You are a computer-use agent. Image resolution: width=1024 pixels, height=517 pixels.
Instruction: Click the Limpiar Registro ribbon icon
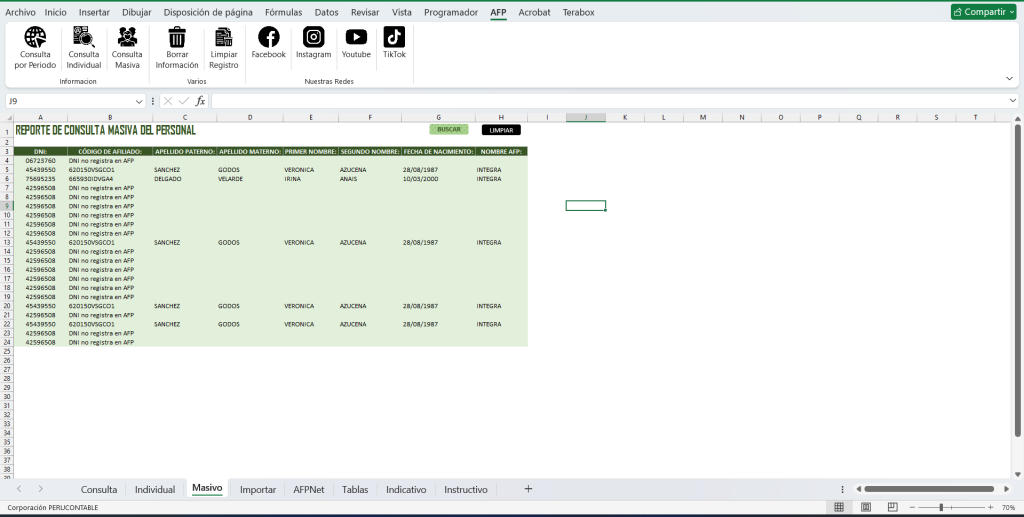[x=223, y=38]
